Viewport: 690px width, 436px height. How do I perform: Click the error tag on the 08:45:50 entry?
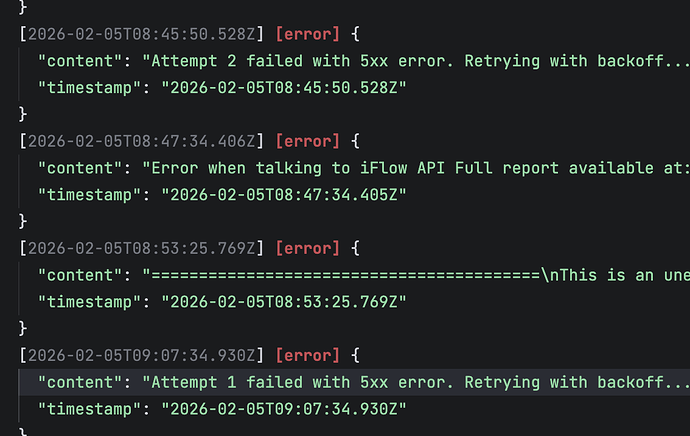308,34
